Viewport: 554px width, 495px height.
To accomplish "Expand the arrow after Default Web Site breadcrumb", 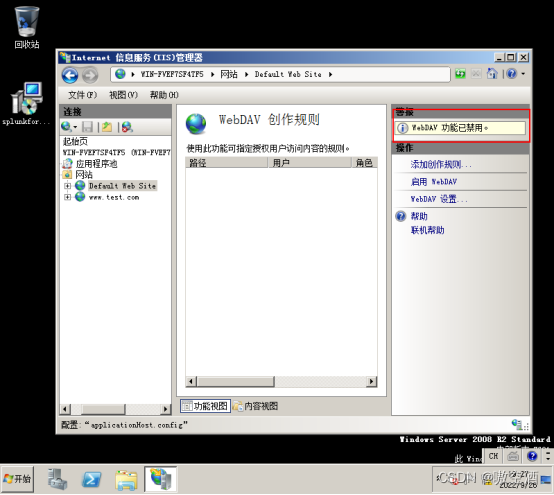I will 330,74.
